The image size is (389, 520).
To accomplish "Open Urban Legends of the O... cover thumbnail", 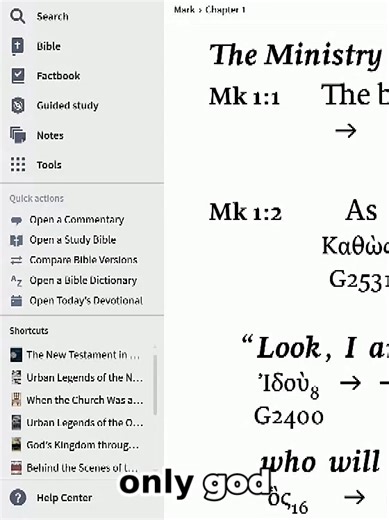I will tap(16, 422).
